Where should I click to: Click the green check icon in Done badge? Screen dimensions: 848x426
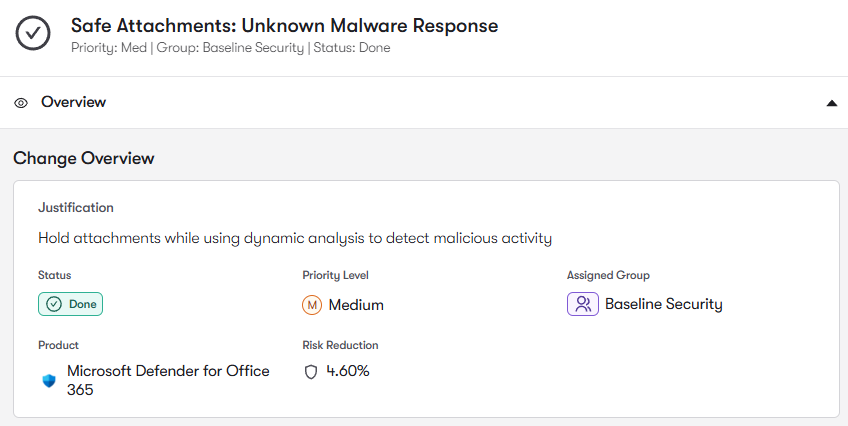pyautogui.click(x=54, y=304)
